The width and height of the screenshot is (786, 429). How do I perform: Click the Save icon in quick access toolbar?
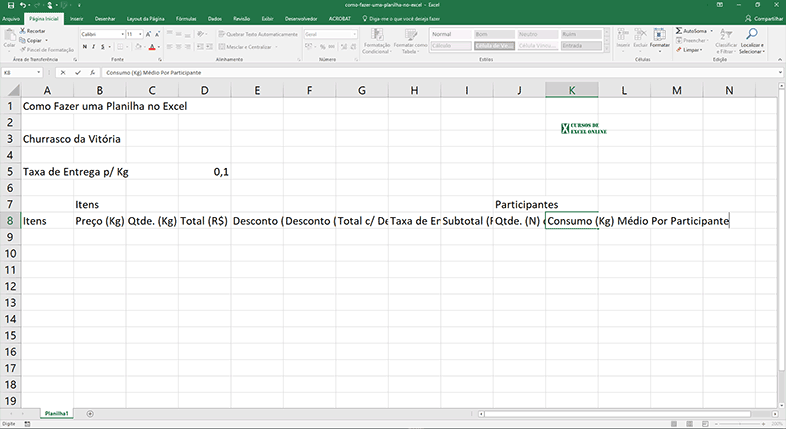11,5
